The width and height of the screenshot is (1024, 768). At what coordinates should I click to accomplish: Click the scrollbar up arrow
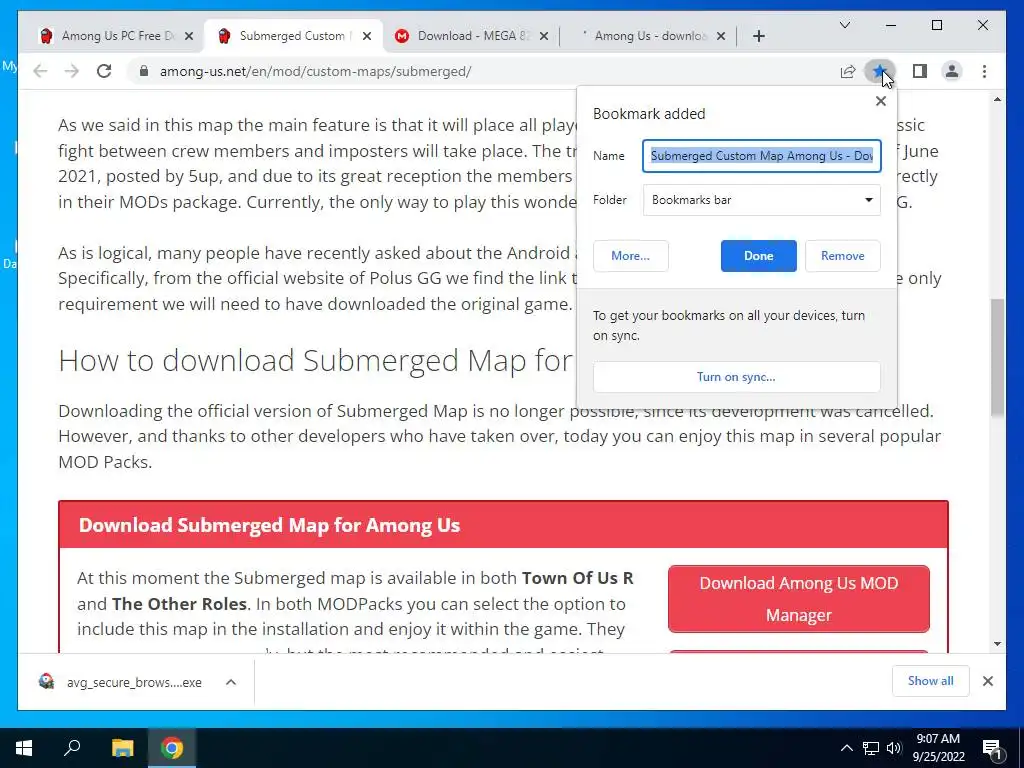pyautogui.click(x=997, y=99)
